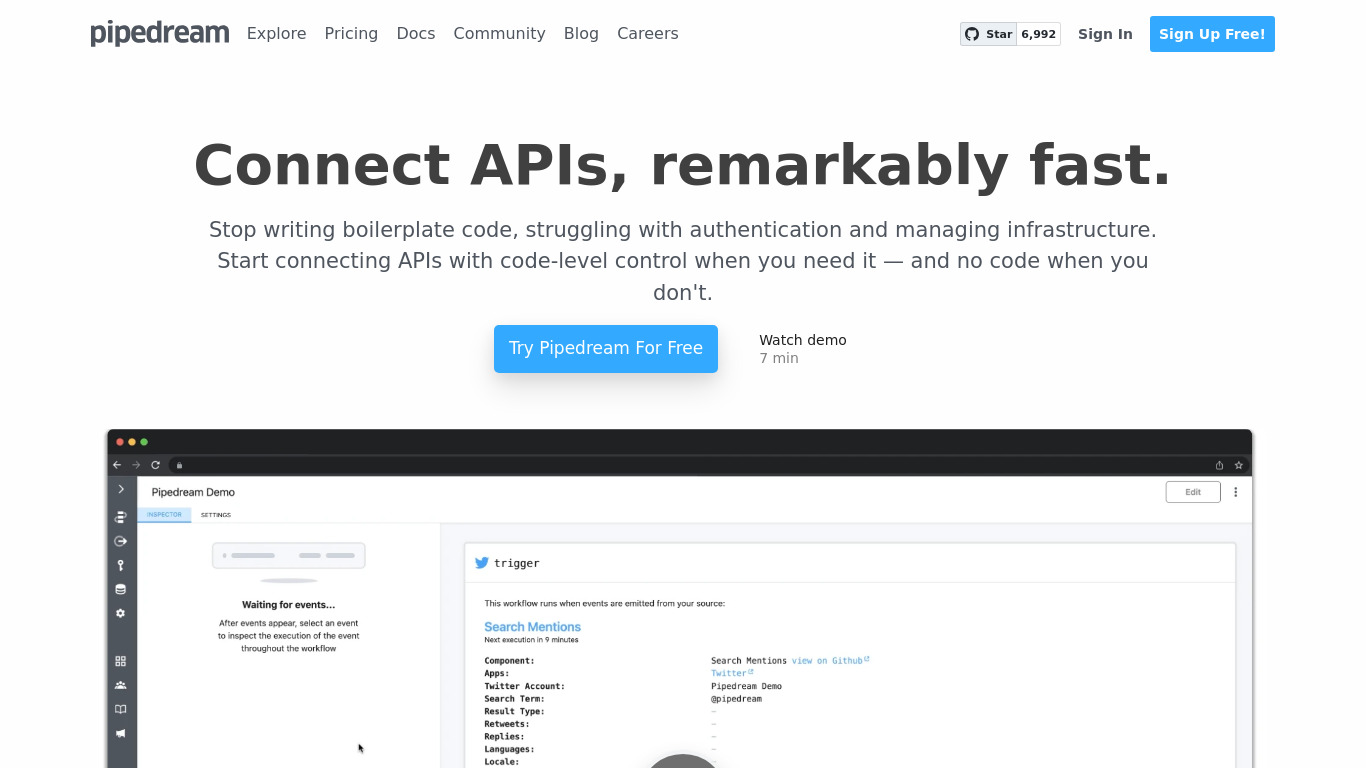Screen dimensions: 1366x768
Task: Click the 'Next execution in 9 minutes' text
Action: coord(531,640)
